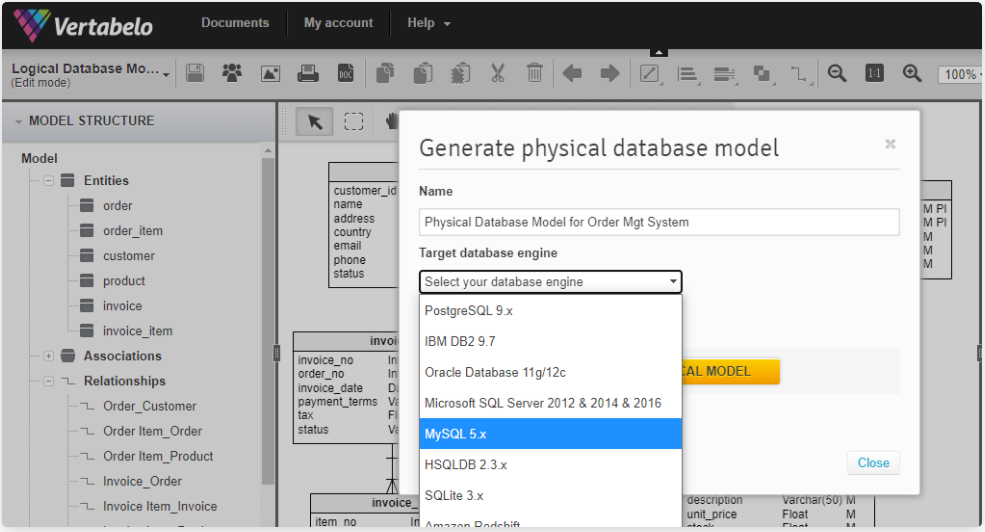Select the order_item entity in the tree
The width and height of the screenshot is (985, 532).
tap(133, 231)
